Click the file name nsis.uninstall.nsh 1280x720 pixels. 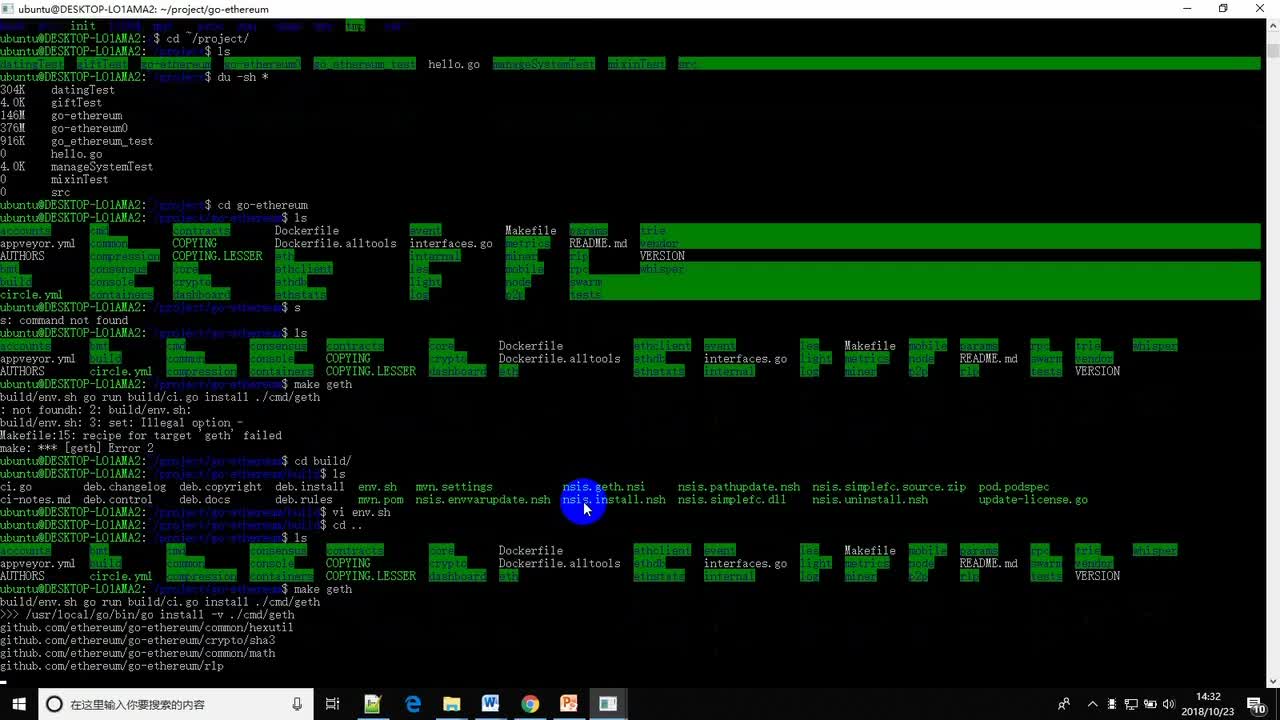click(x=870, y=500)
